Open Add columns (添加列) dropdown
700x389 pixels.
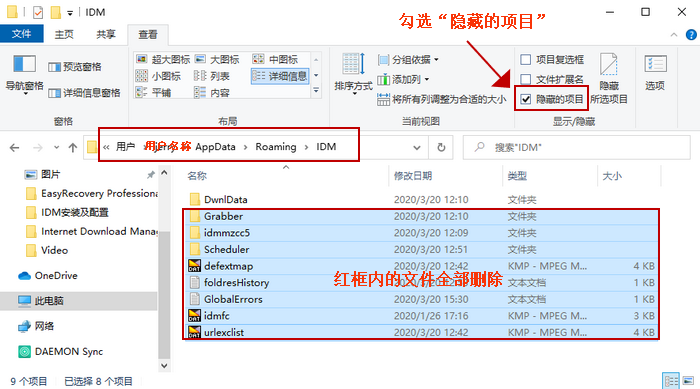click(403, 79)
